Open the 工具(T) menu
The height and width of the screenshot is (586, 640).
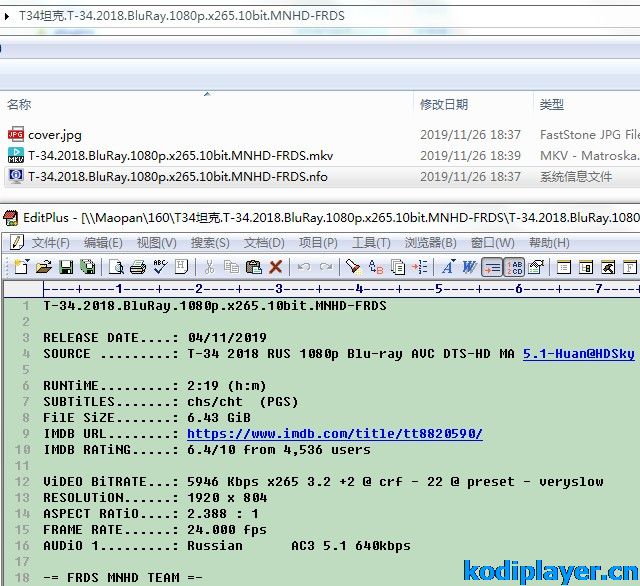point(371,243)
